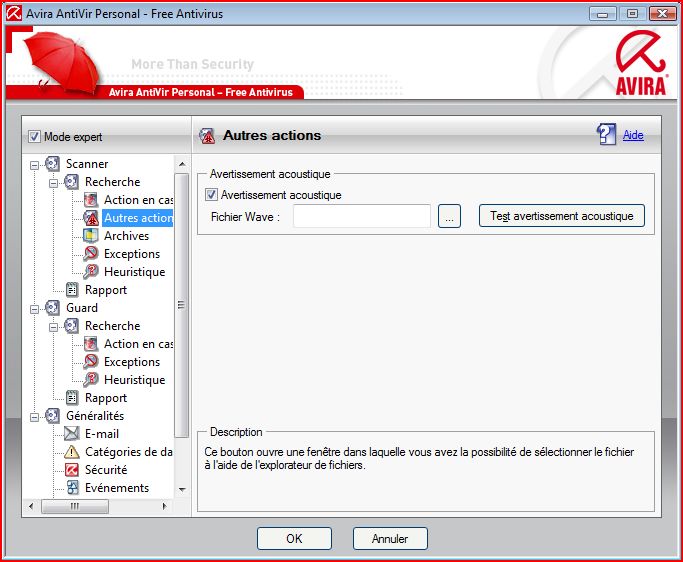Image resolution: width=683 pixels, height=562 pixels.
Task: Click the warning triangle Catégories icon
Action: click(x=71, y=452)
